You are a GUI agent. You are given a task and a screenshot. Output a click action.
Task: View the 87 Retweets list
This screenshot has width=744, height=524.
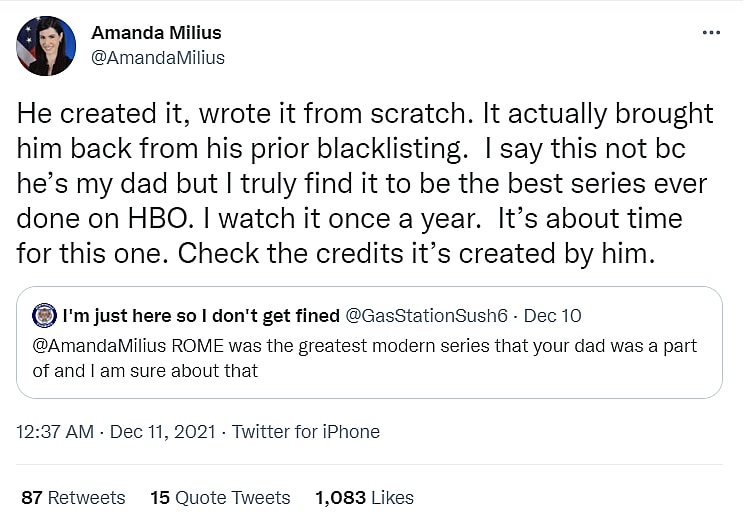[x=73, y=497]
